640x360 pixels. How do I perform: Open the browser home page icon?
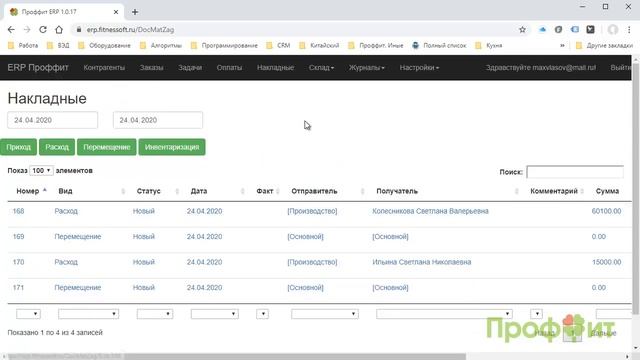[59, 29]
